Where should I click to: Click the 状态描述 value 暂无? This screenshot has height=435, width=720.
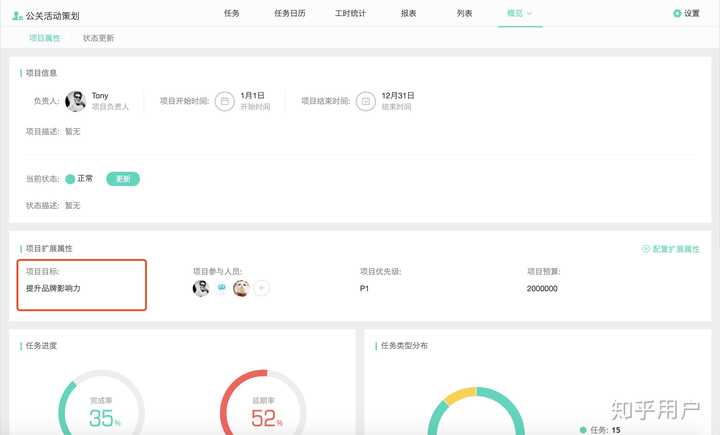[73, 205]
